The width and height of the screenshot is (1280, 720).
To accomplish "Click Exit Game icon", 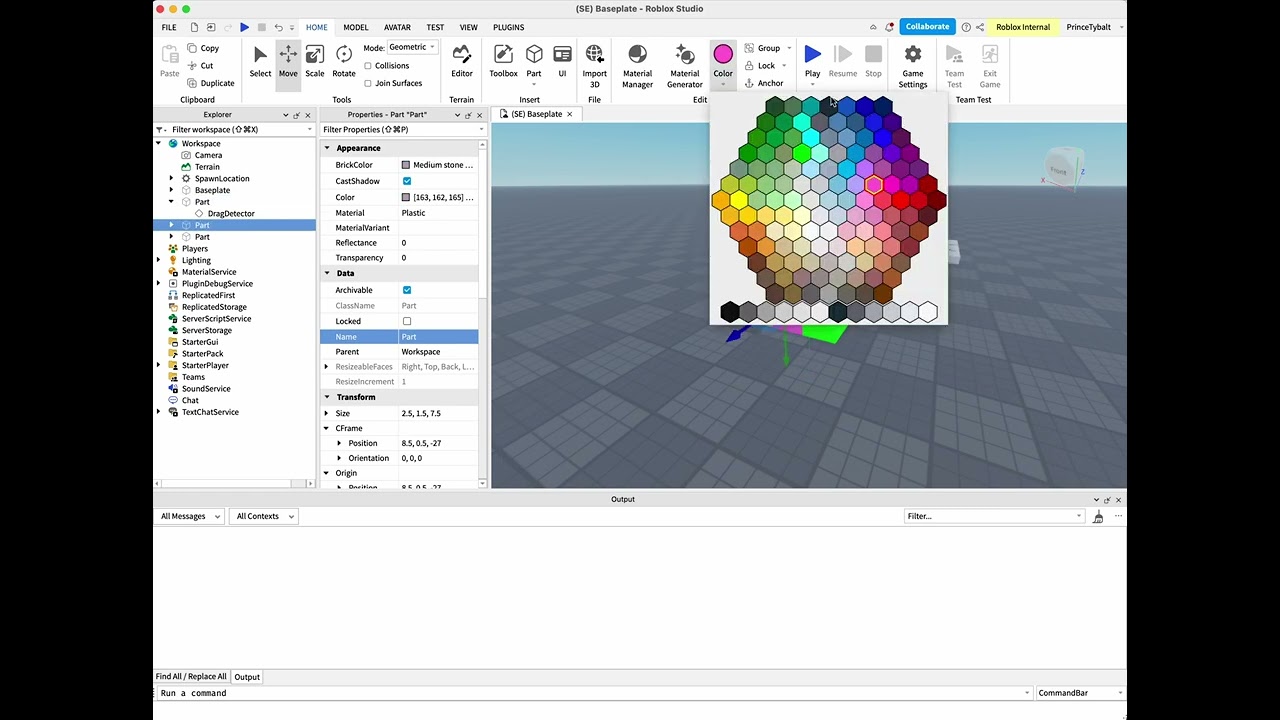I will 990,66.
